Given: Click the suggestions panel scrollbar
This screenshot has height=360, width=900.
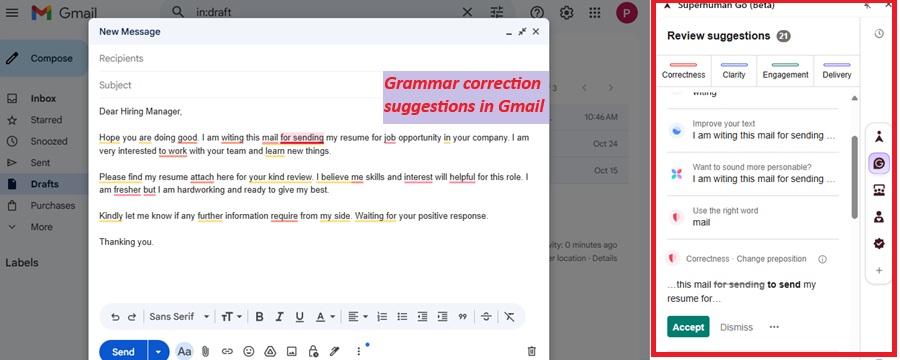Looking at the screenshot, I should pyautogui.click(x=855, y=177).
